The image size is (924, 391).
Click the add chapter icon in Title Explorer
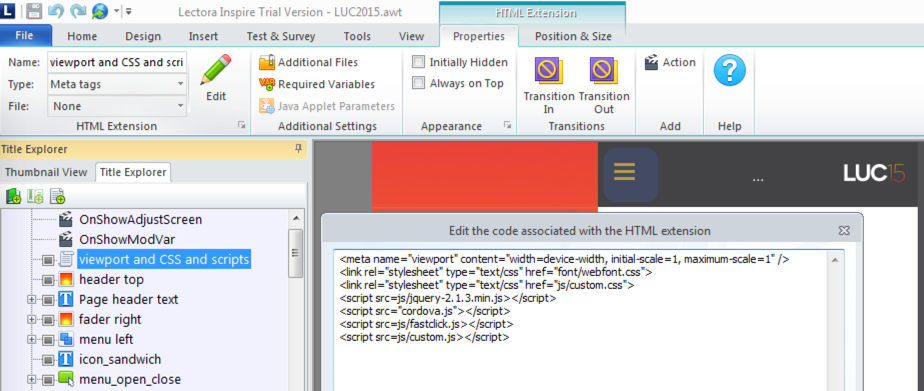[x=13, y=196]
